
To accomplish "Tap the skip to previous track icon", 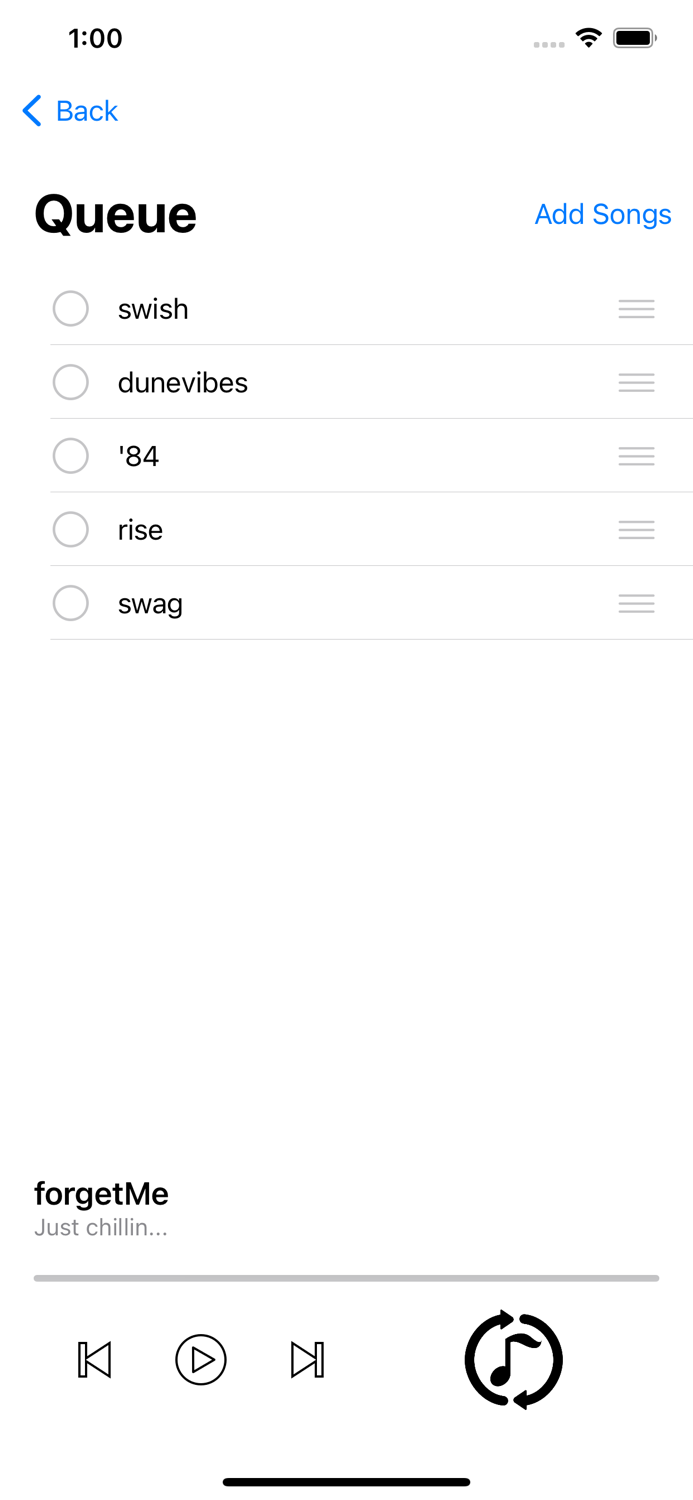I will [95, 1360].
